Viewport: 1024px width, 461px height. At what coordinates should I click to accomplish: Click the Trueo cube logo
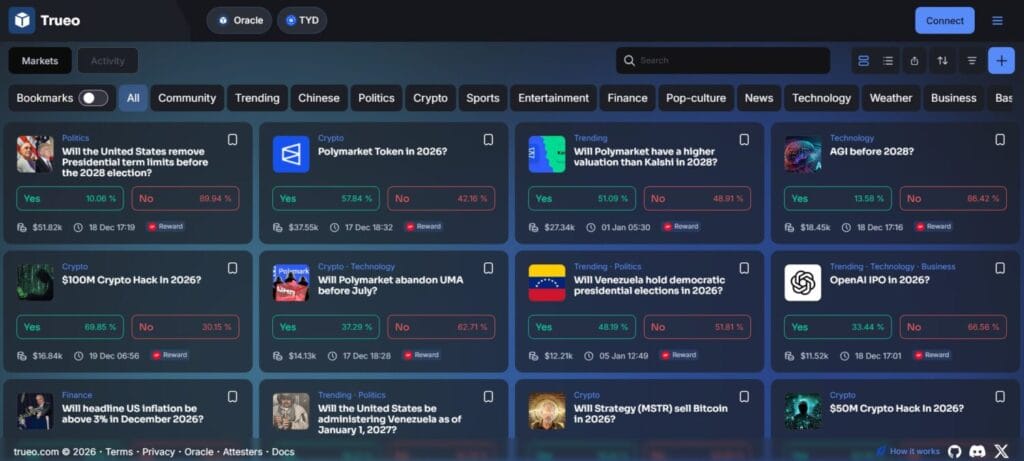[x=22, y=20]
